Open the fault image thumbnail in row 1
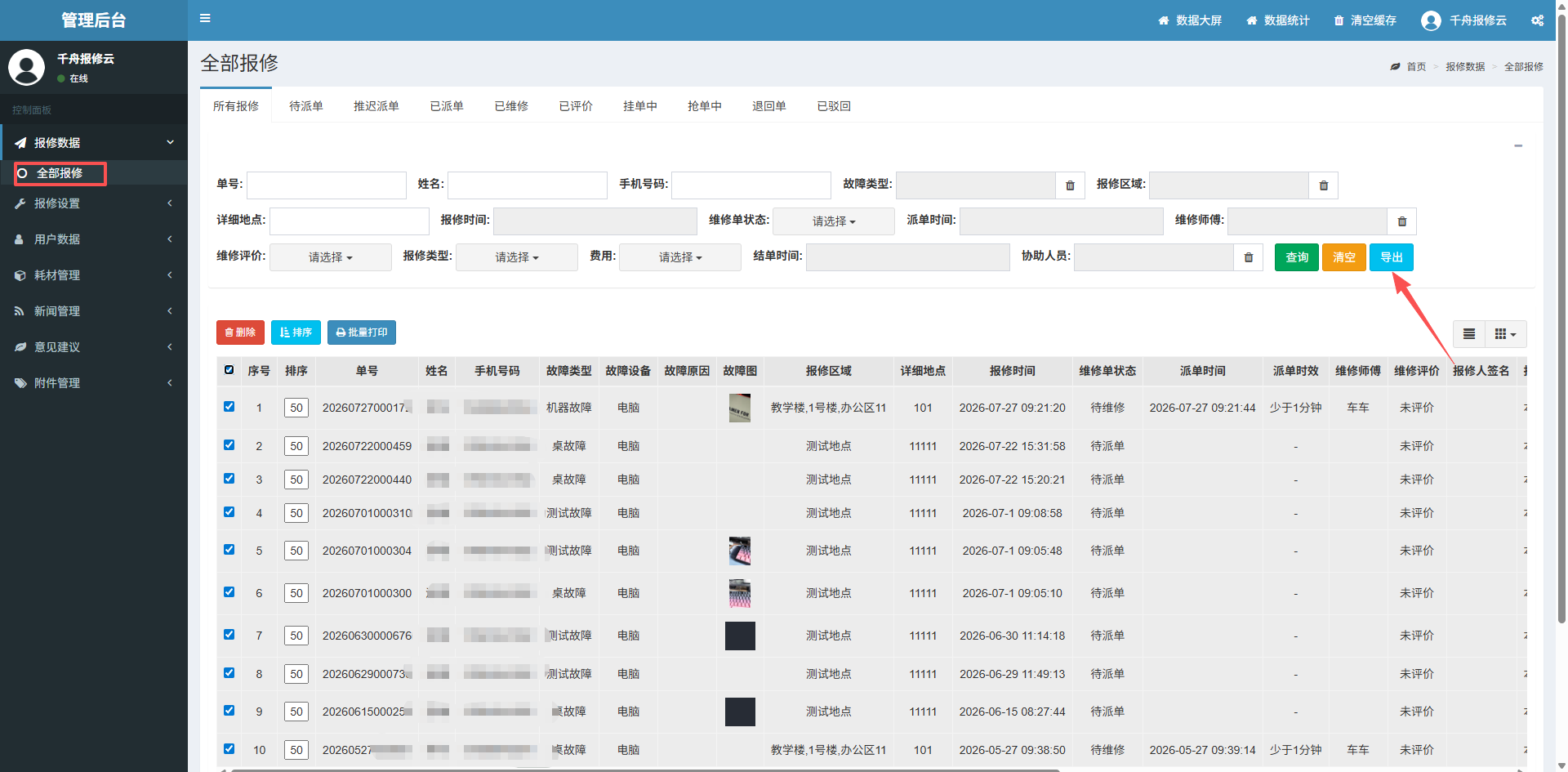 click(740, 408)
